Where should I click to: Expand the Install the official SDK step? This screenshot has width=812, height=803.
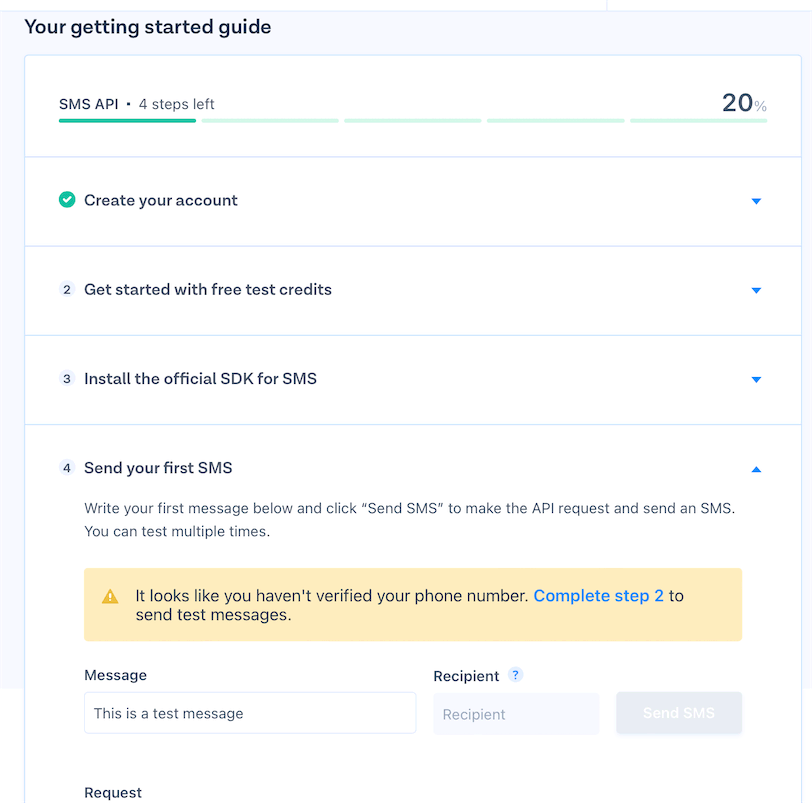(757, 379)
